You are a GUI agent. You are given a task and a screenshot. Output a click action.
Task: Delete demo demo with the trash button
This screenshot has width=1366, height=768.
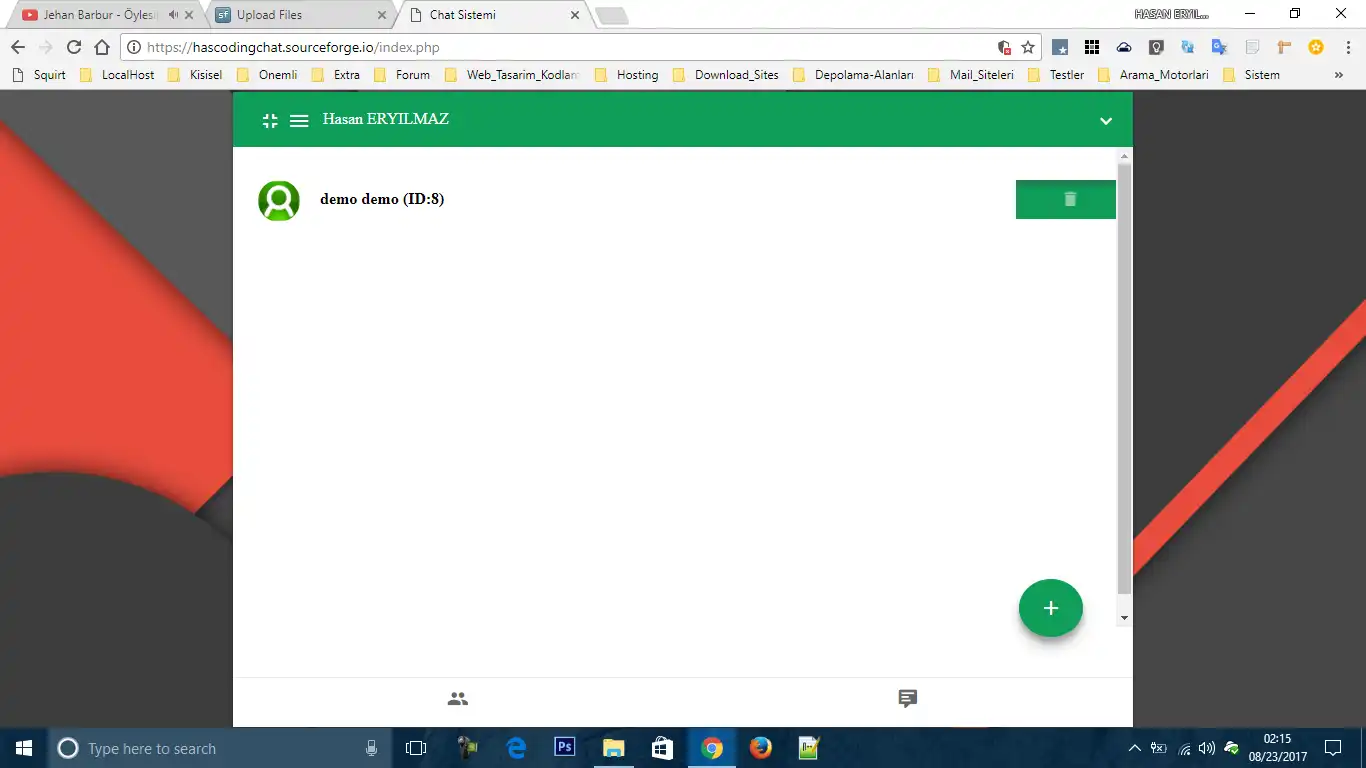pos(1066,199)
